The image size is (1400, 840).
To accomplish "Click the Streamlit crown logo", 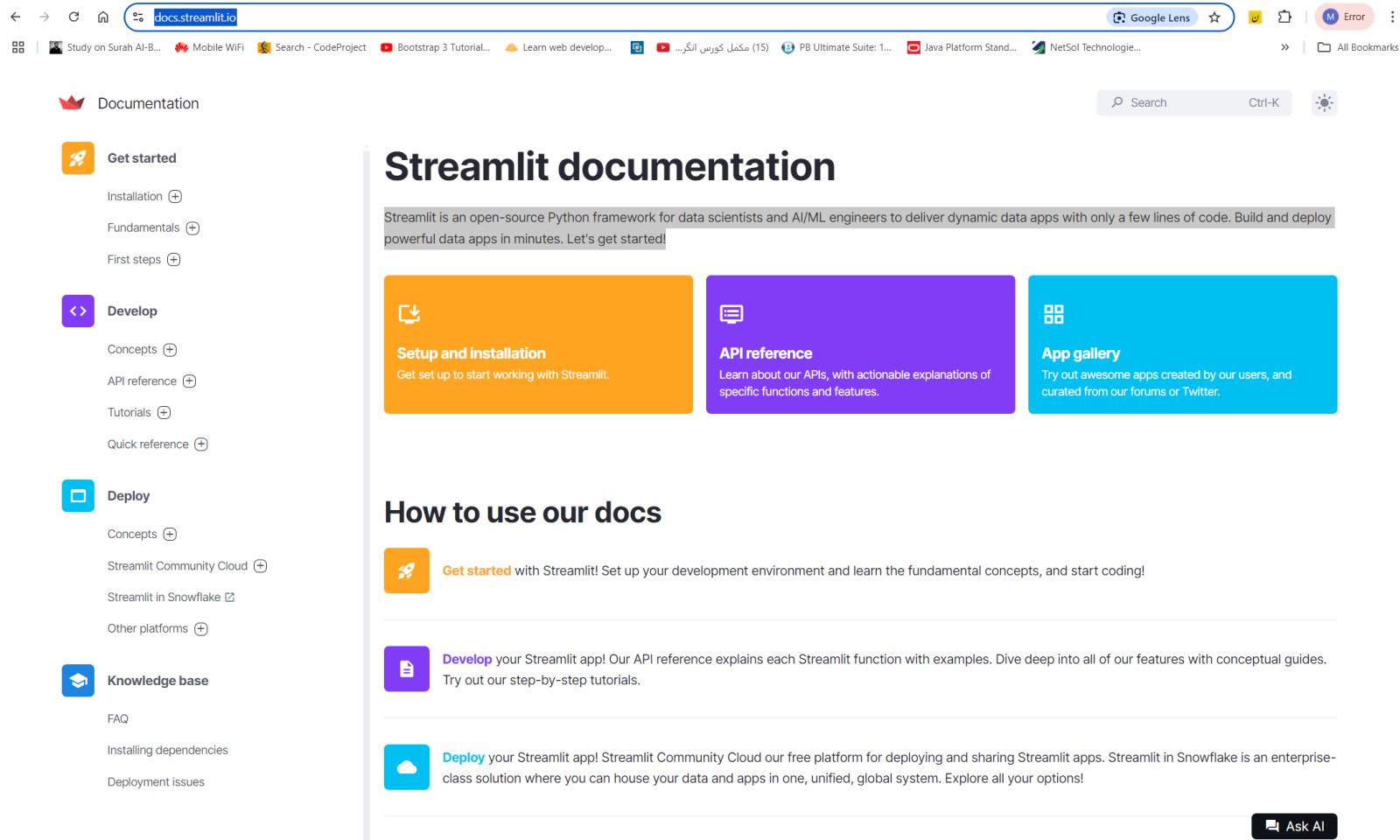I will pyautogui.click(x=73, y=102).
